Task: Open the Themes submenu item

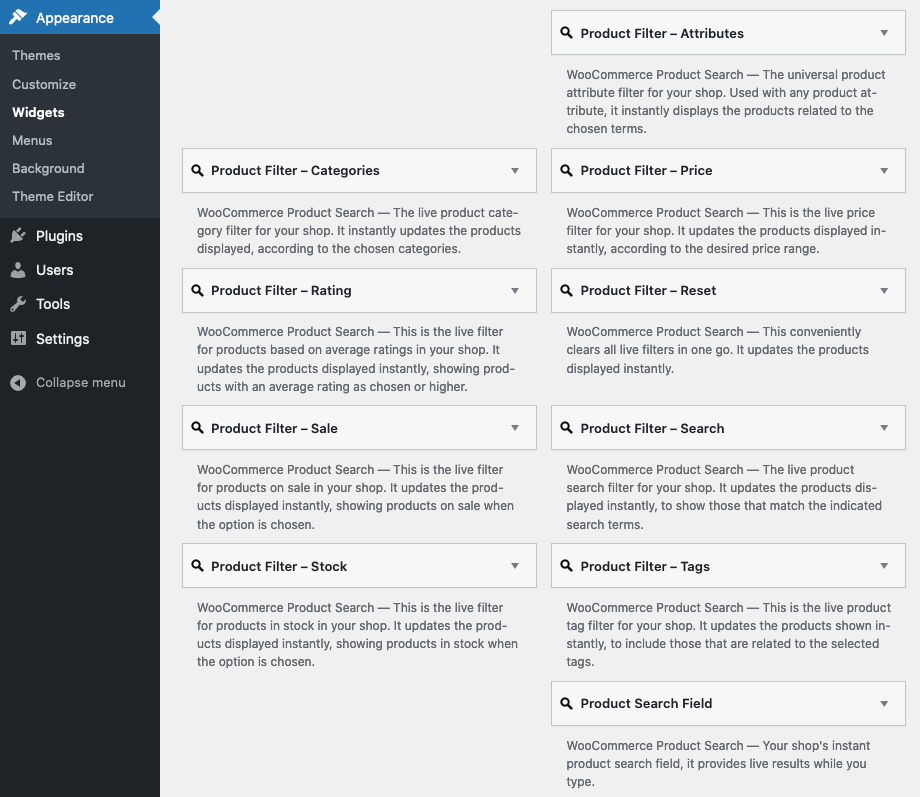Action: (x=36, y=56)
